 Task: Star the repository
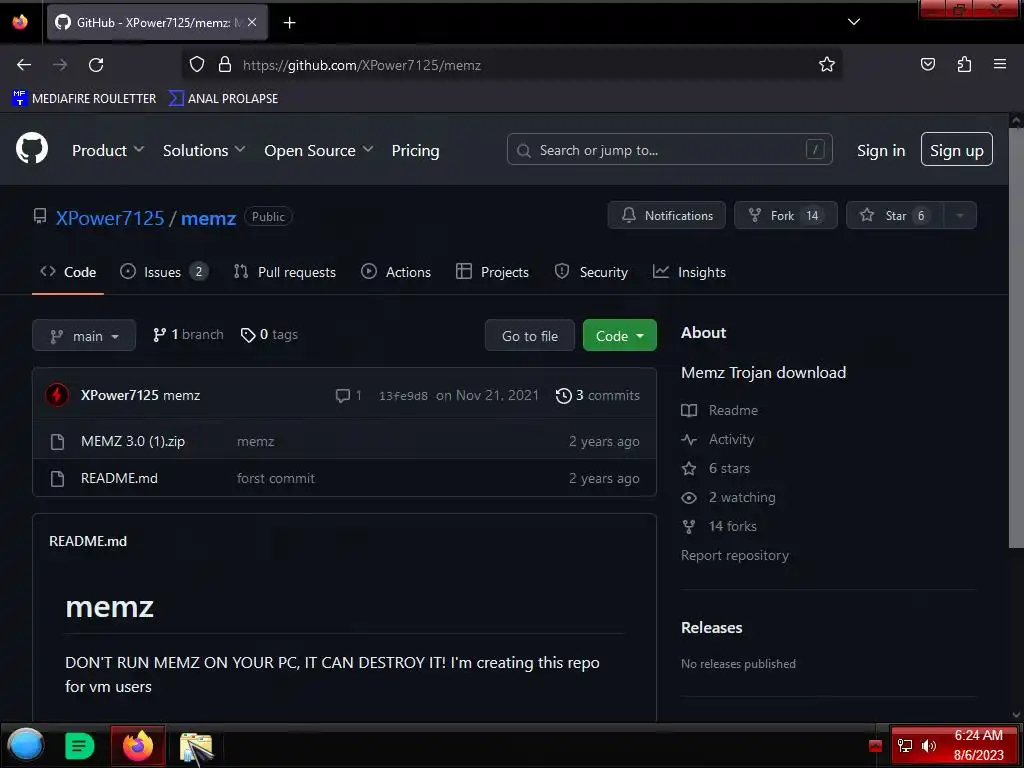tap(895, 216)
